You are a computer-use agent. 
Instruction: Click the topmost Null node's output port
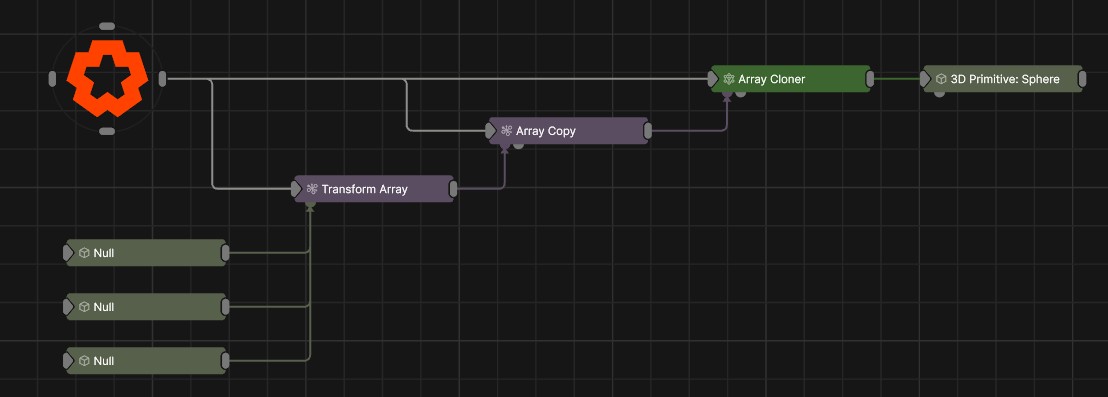pos(225,253)
